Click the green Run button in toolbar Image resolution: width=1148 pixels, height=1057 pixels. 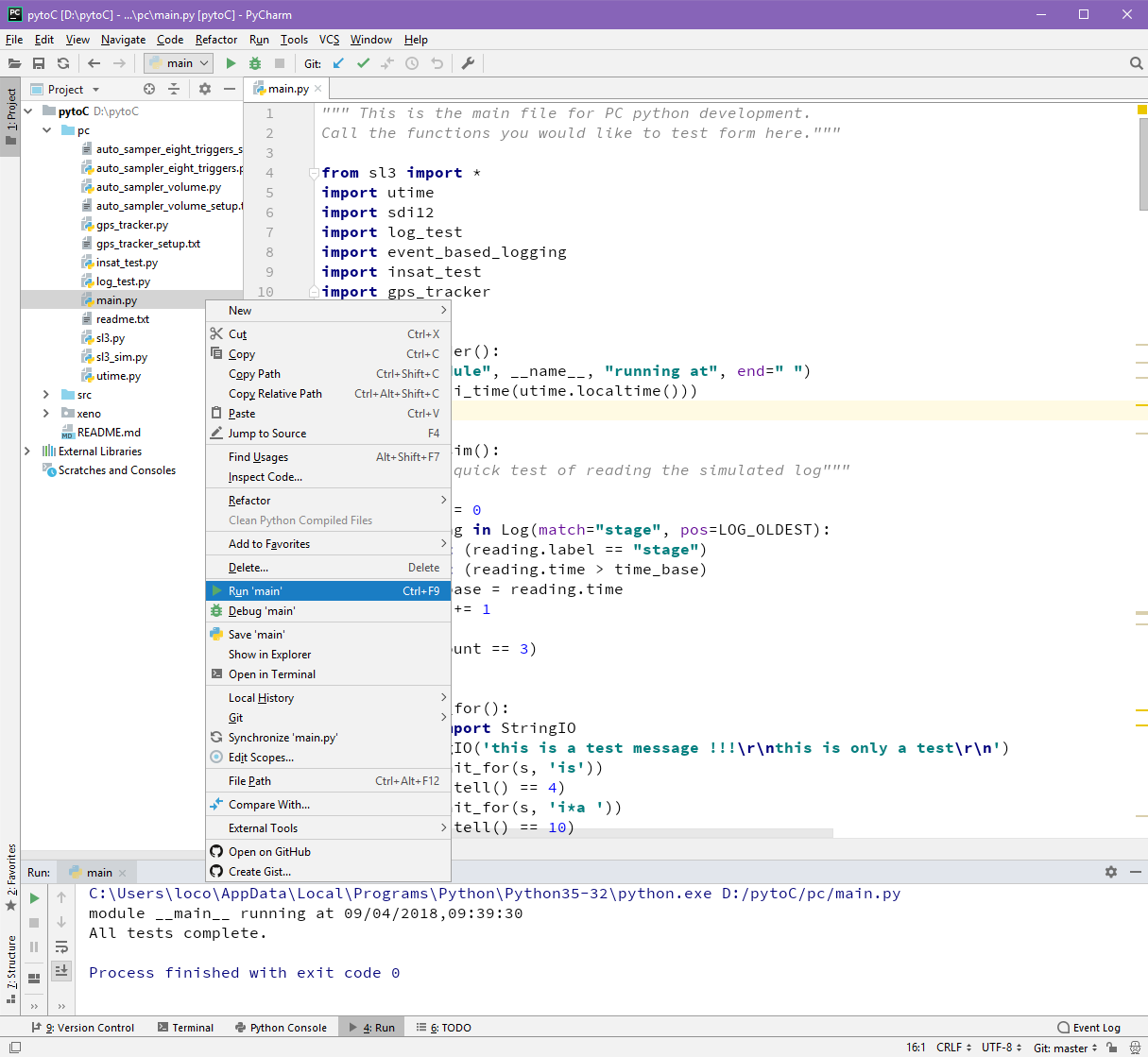click(x=231, y=63)
